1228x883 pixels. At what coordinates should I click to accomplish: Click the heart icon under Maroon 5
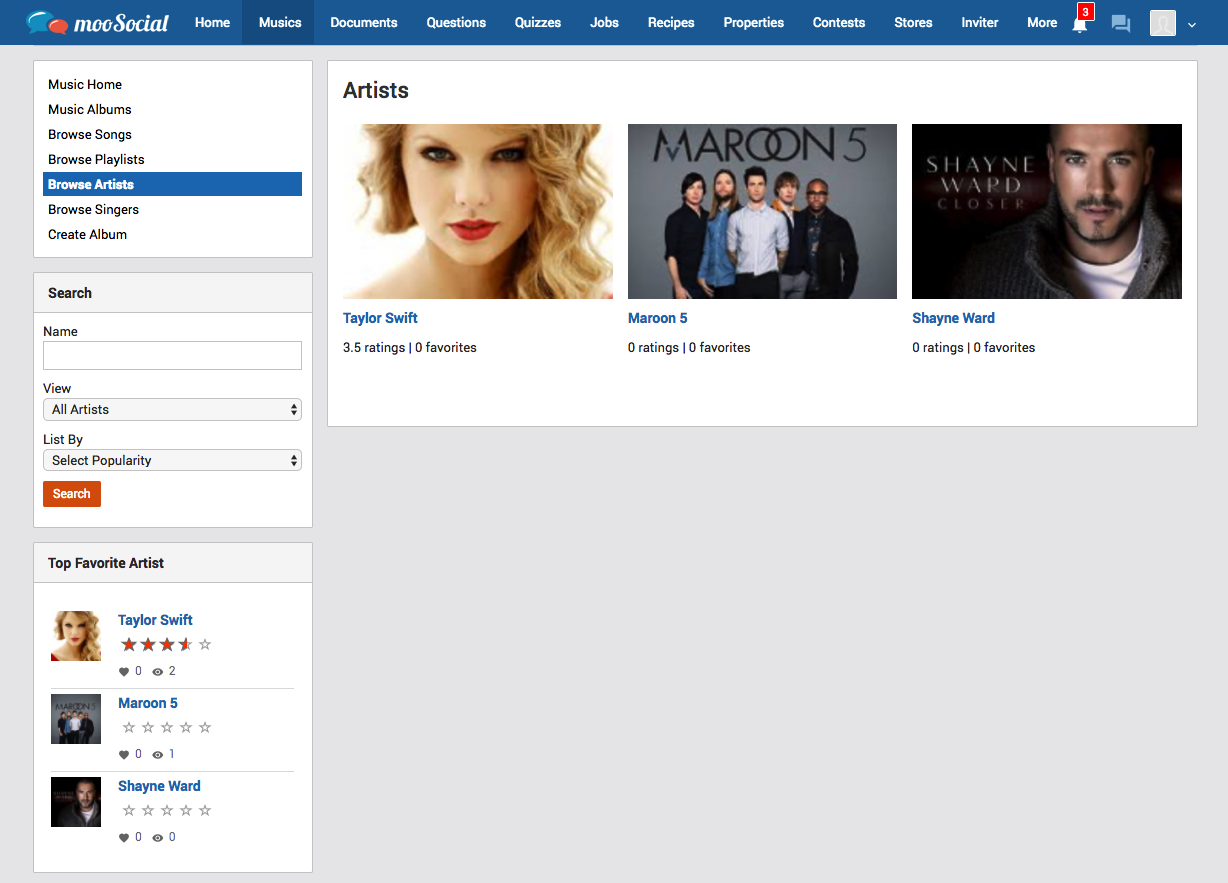(124, 755)
